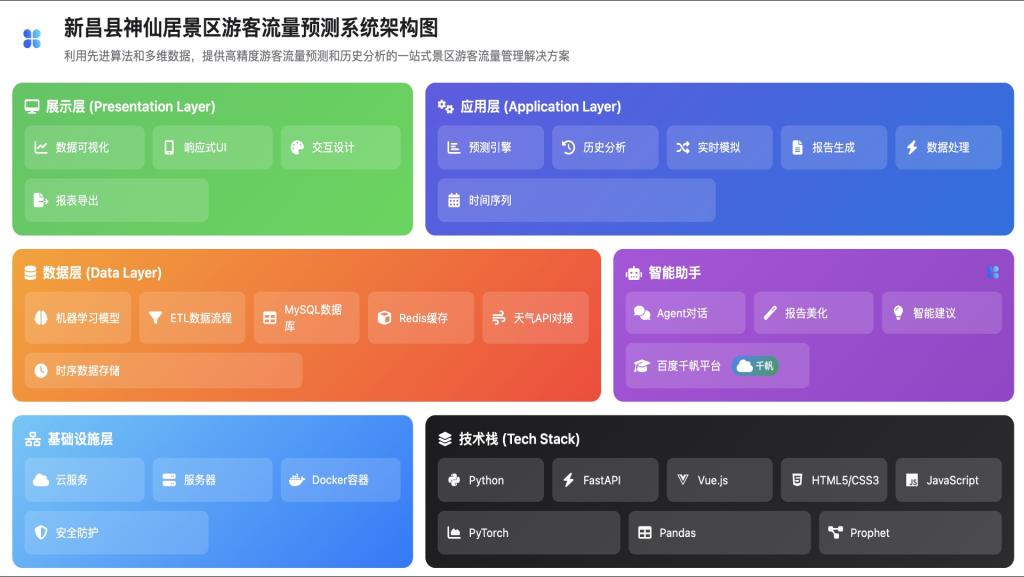Image resolution: width=1024 pixels, height=577 pixels.
Task: Click the small logo in the 智能助手 header corner
Action: point(992,272)
